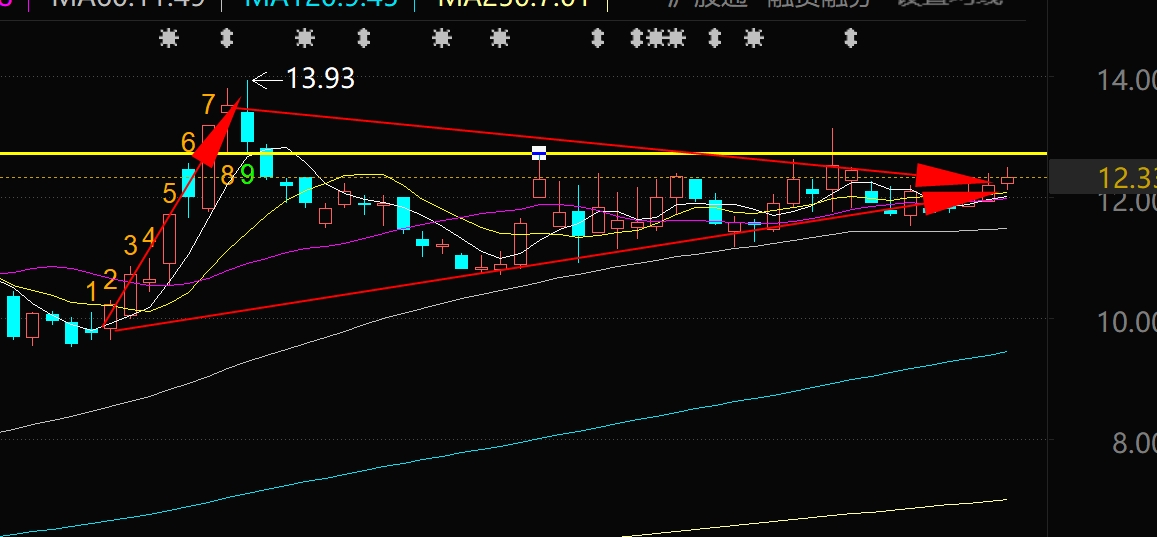1157x537 pixels.
Task: Click the 8.00 price axis label
Action: [x=1134, y=443]
